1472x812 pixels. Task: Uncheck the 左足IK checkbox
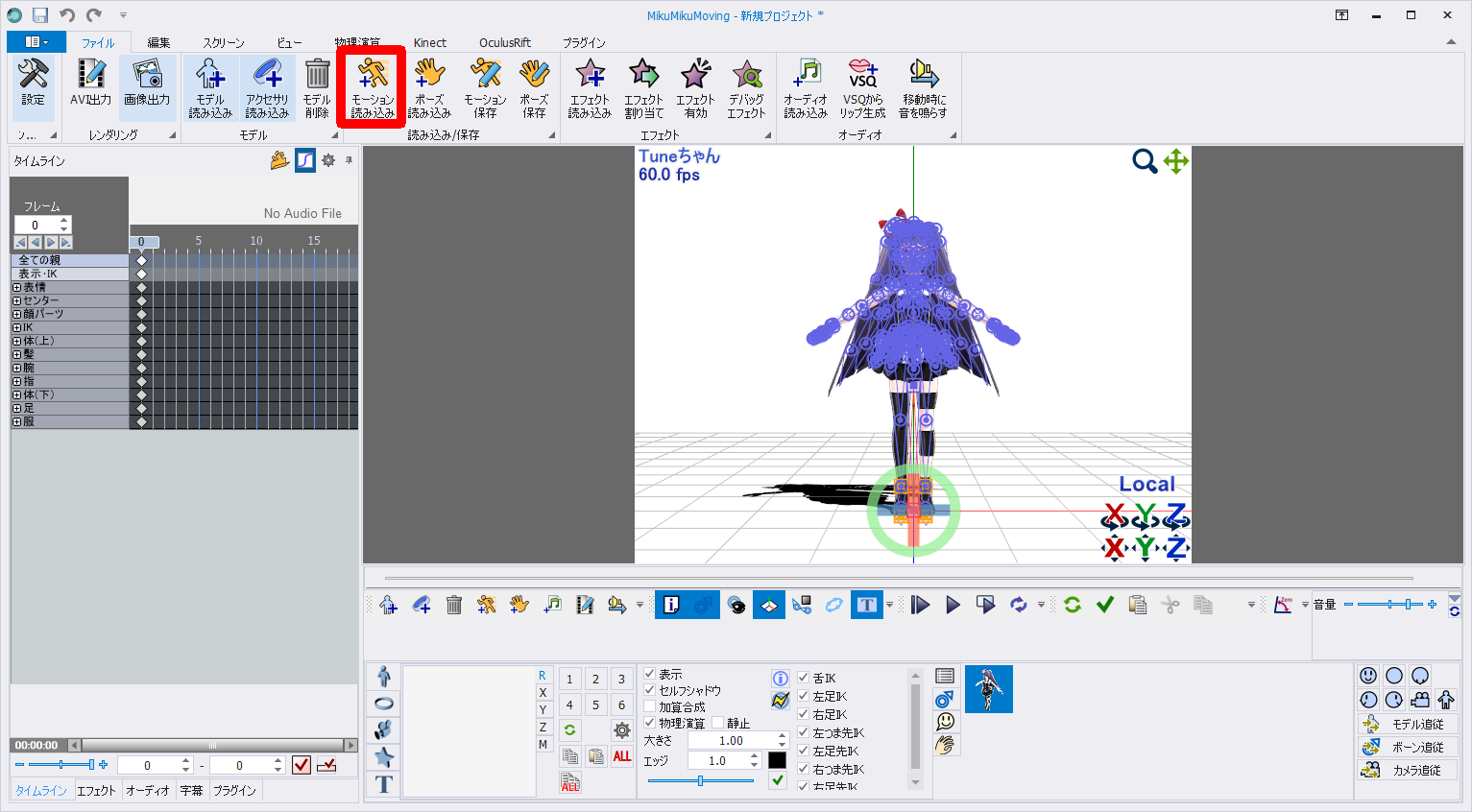point(804,696)
